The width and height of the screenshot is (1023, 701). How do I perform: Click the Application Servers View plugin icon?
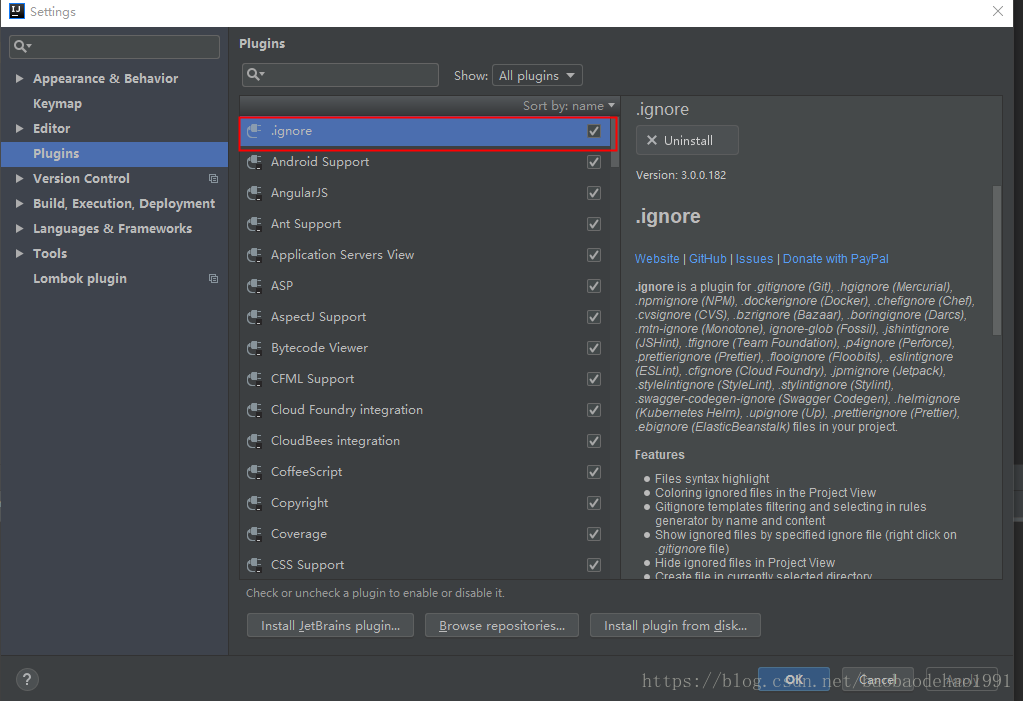point(254,255)
